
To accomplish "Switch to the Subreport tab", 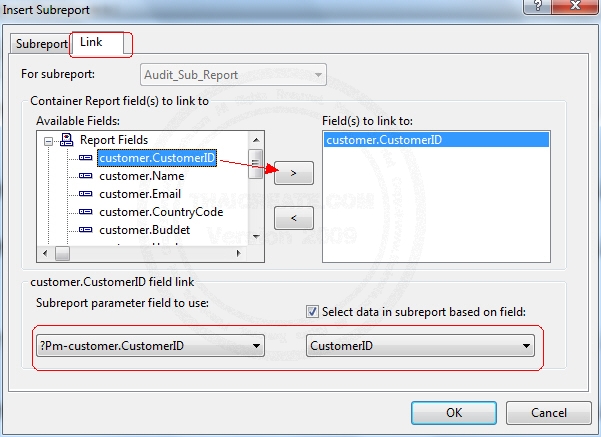I will [x=41, y=44].
